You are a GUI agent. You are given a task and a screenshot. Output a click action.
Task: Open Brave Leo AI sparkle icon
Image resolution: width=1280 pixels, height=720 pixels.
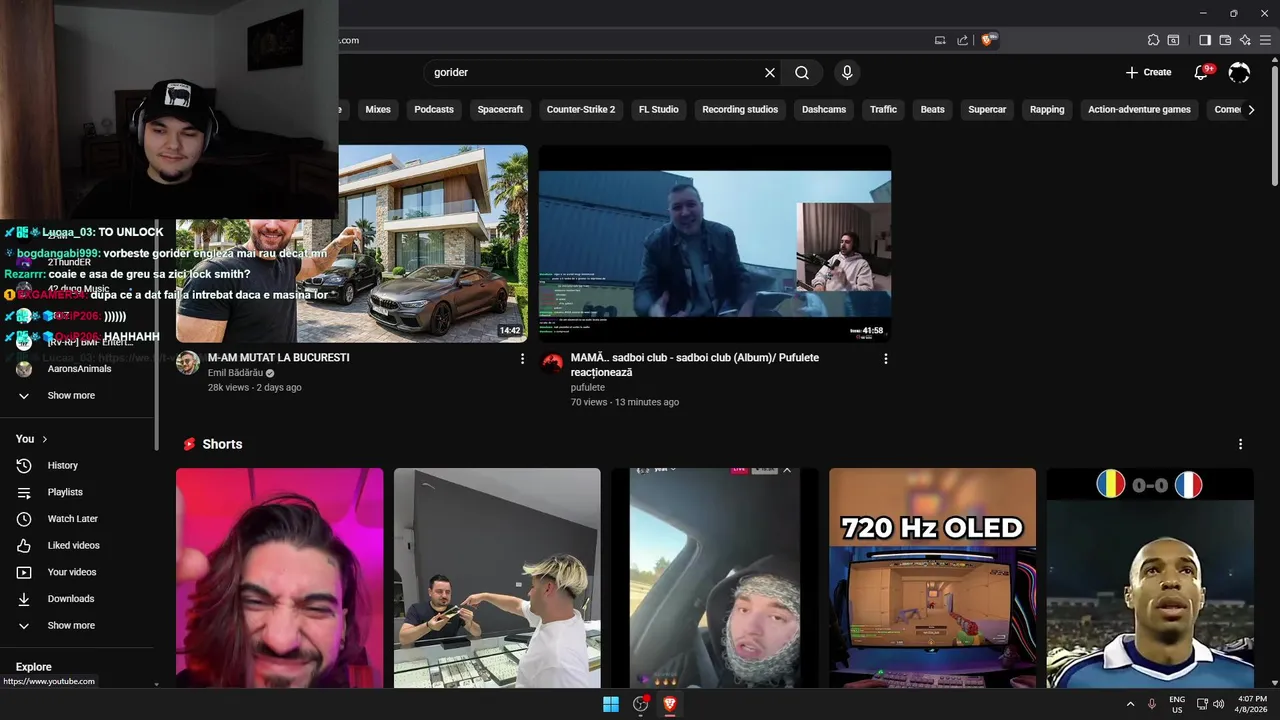[1245, 40]
